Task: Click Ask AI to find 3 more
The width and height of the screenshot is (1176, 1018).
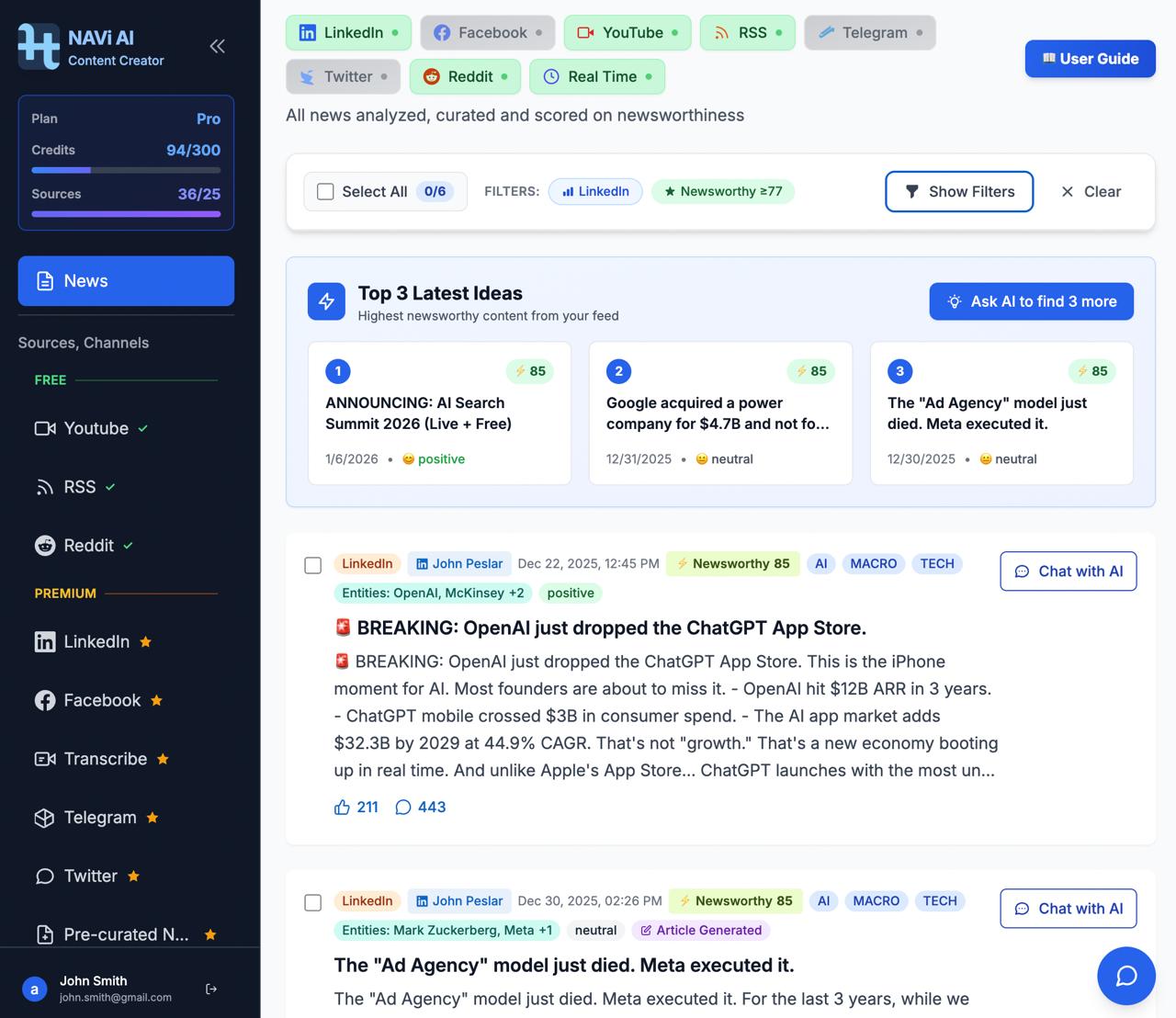Action: 1032,301
